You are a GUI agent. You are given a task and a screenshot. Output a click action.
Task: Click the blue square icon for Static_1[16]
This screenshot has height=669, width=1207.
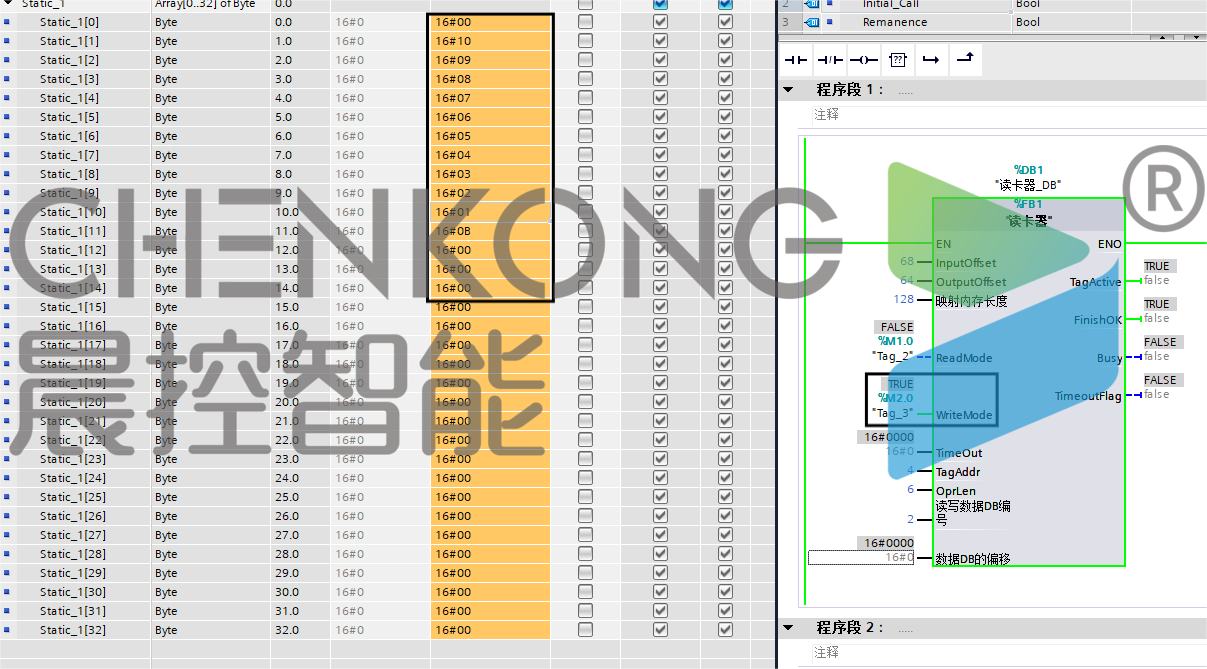(x=7, y=326)
